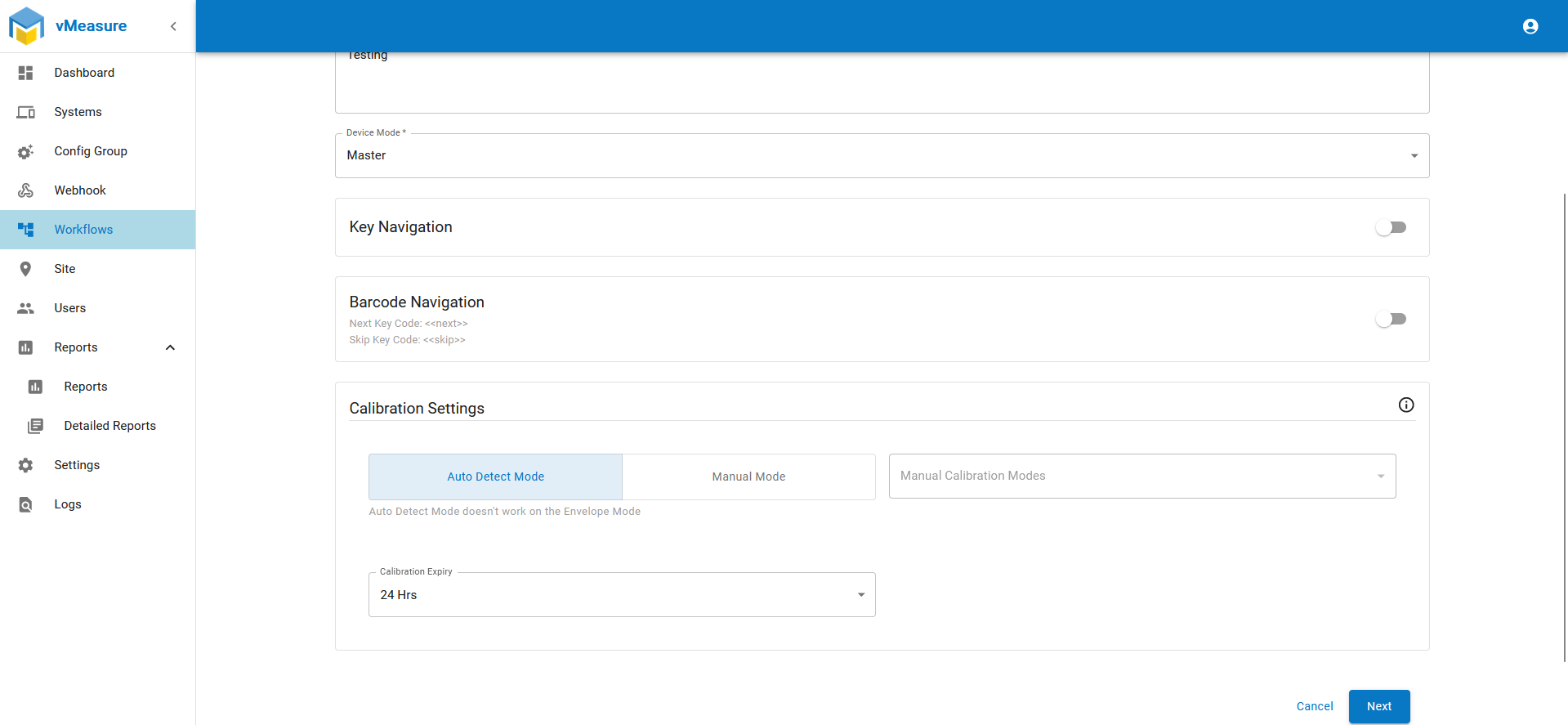Viewport: 1568px width, 725px height.
Task: Click the vMeasure logo icon
Action: pyautogui.click(x=26, y=26)
